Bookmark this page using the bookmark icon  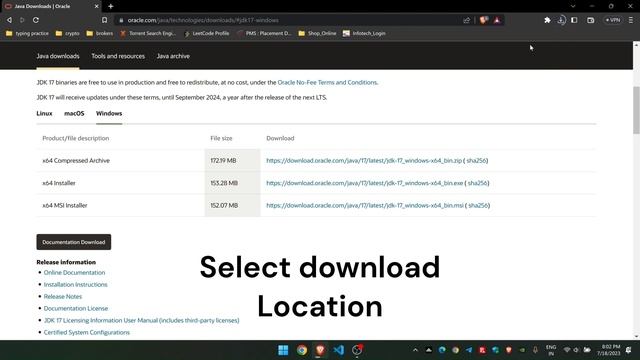[x=104, y=20]
